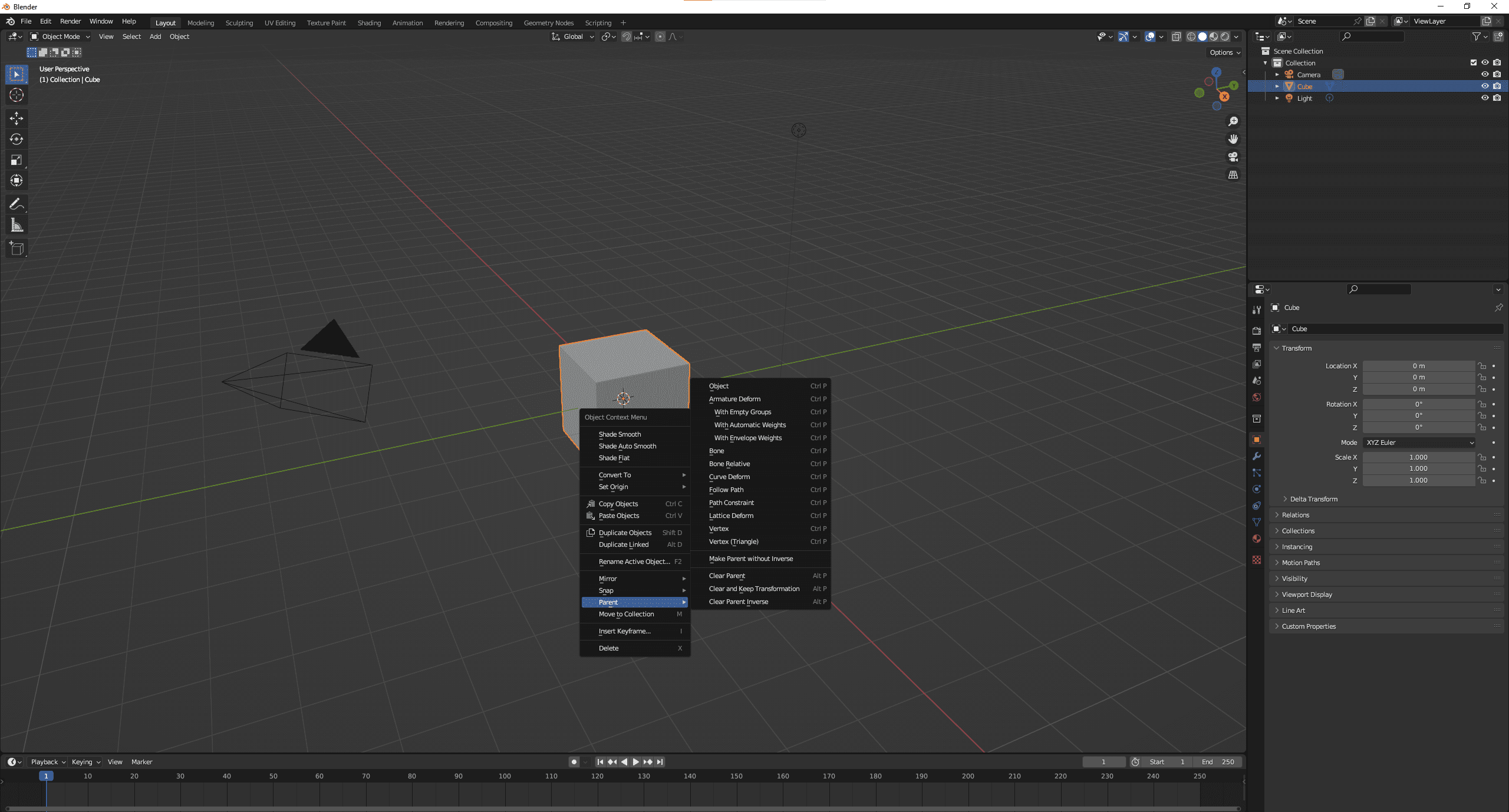Image resolution: width=1509 pixels, height=812 pixels.
Task: Open the Global transform orientation dropdown
Action: point(572,37)
